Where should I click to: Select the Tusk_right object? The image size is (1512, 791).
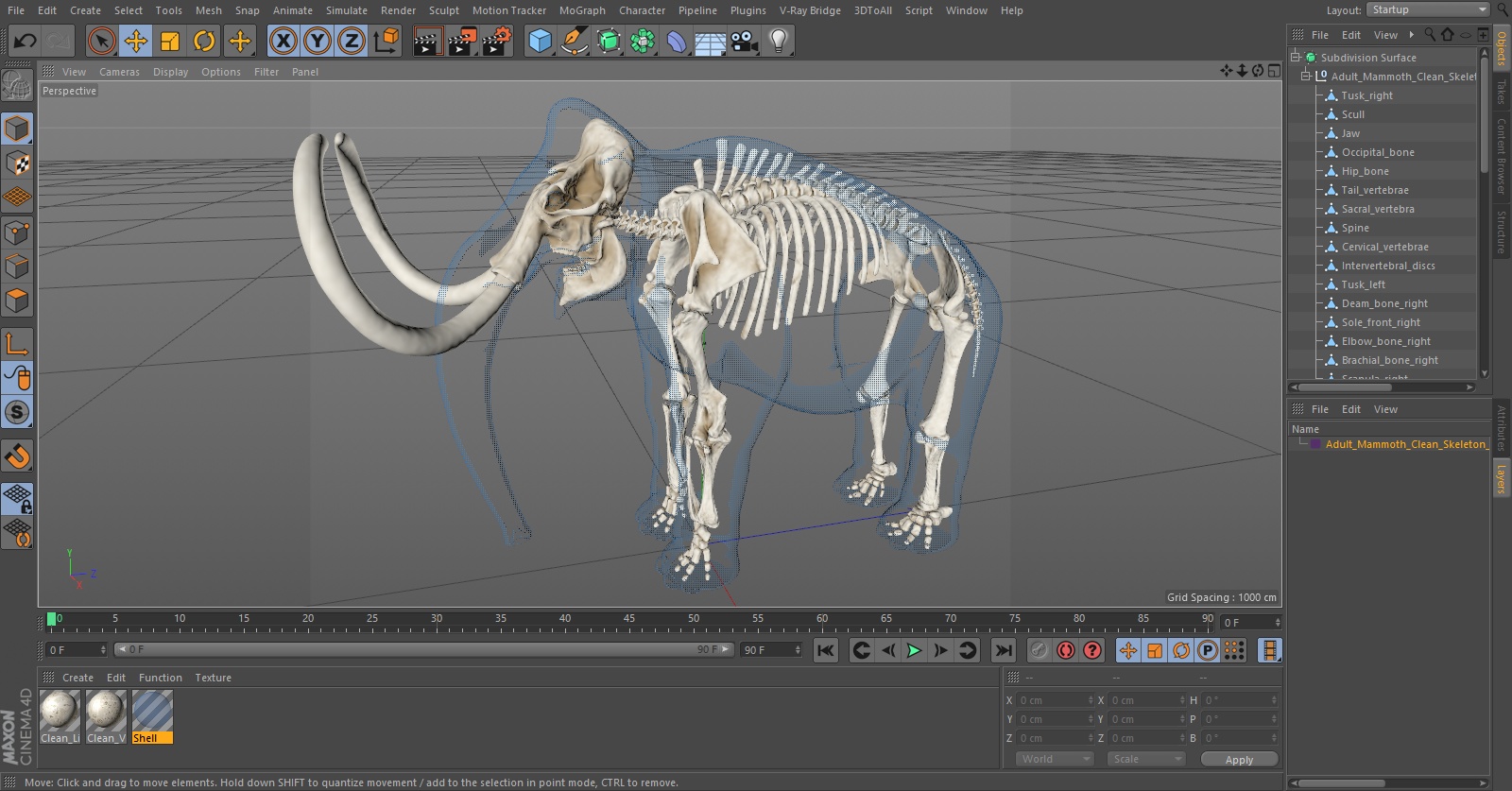(x=1366, y=95)
